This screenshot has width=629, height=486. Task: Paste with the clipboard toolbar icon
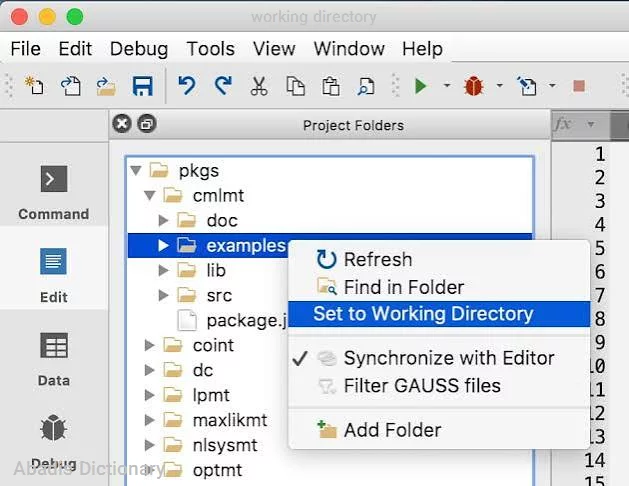[x=331, y=86]
